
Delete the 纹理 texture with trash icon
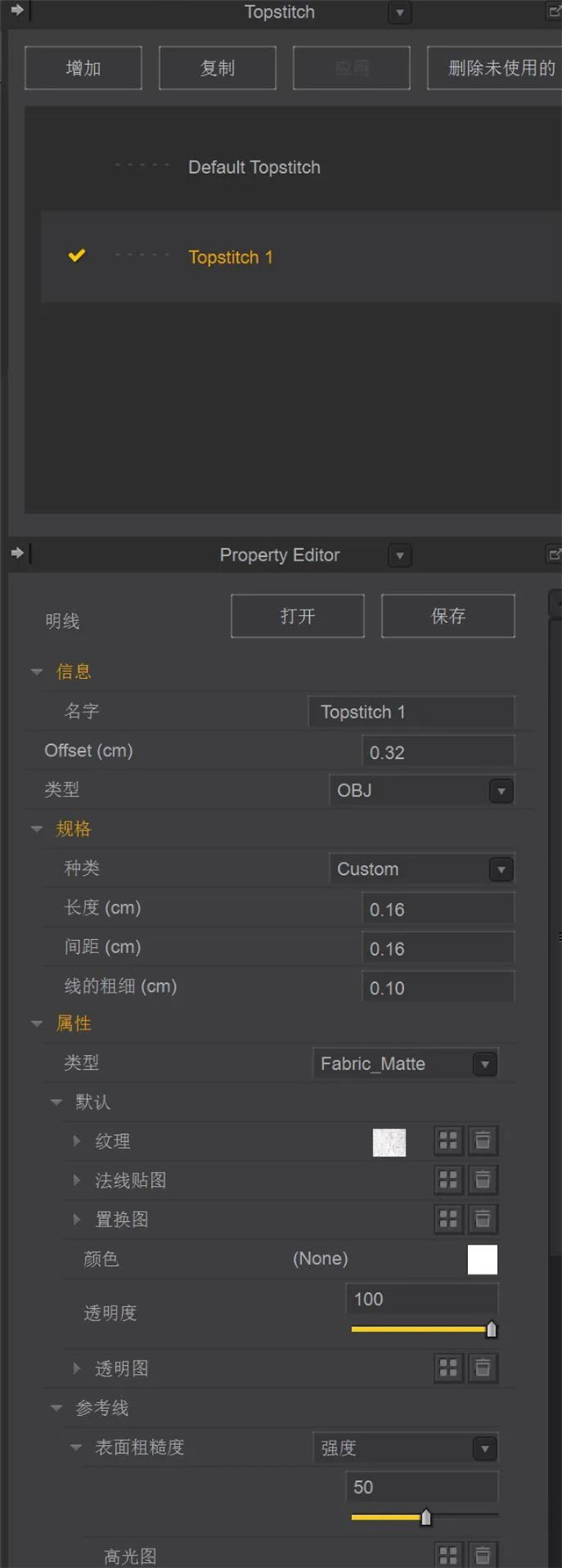(482, 1141)
